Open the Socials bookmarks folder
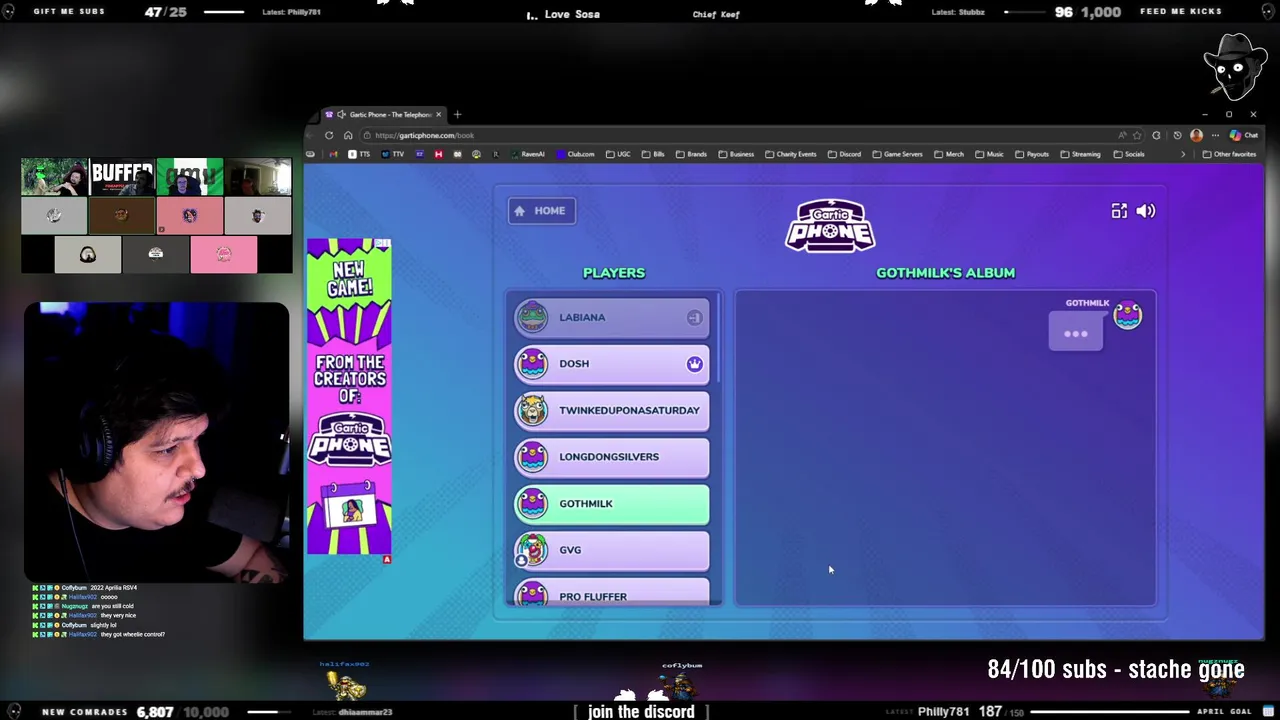The width and height of the screenshot is (1280, 720). [x=1129, y=154]
